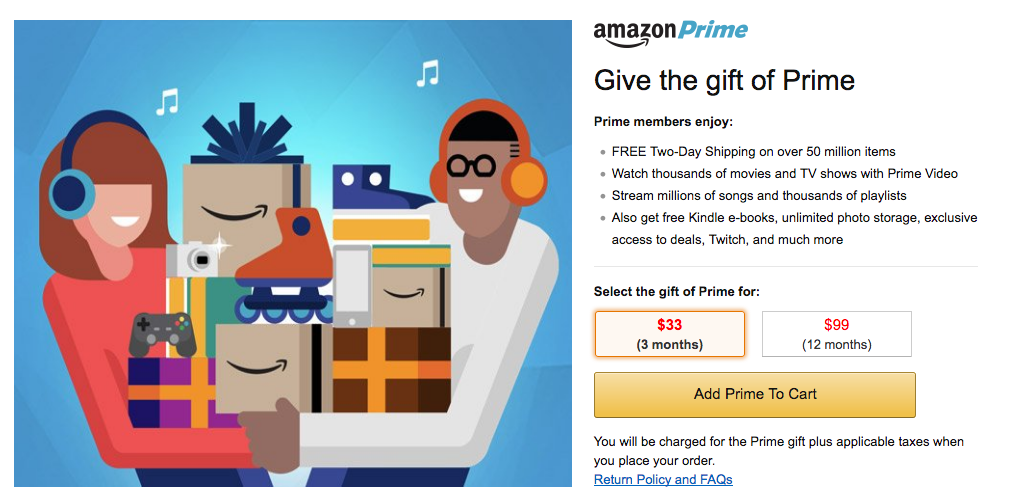Click the Amazon Prime logo
Screen dimensions: 1023x497
point(671,33)
